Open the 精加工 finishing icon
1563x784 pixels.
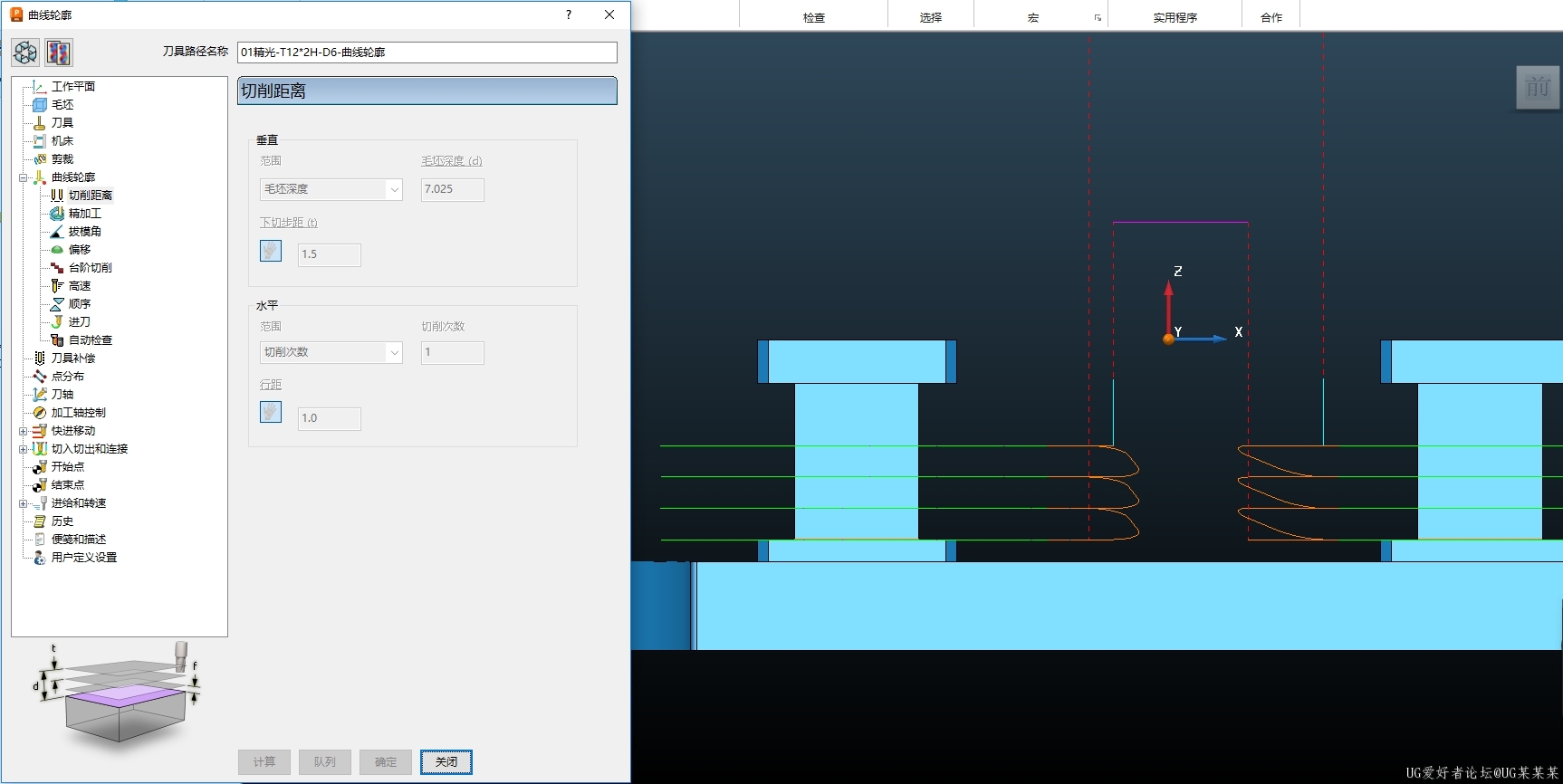tap(57, 214)
